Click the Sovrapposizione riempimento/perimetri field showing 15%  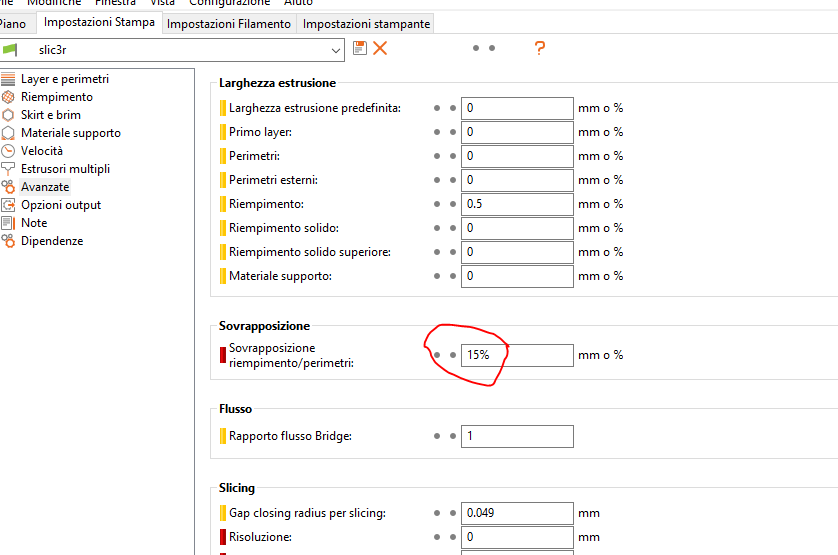click(516, 355)
